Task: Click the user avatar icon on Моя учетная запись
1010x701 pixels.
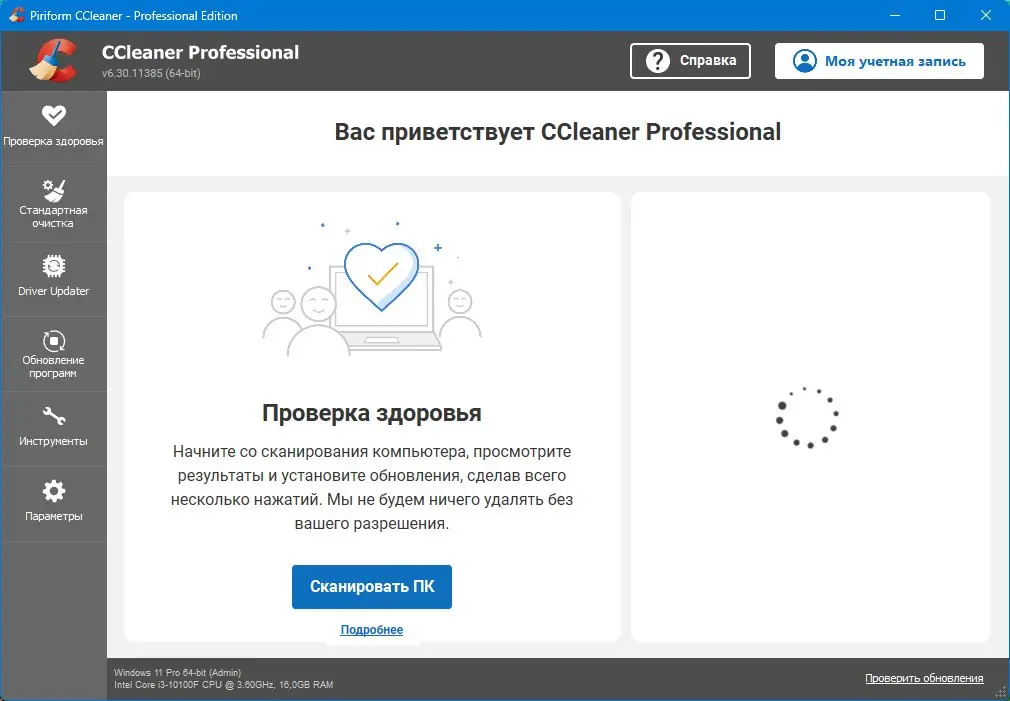Action: (803, 60)
